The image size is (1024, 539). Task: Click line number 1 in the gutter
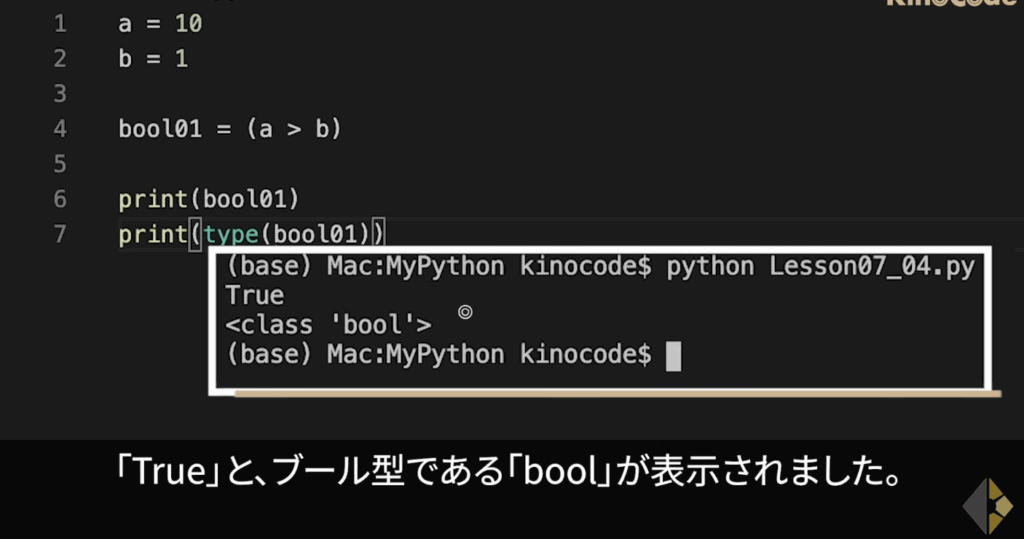click(60, 24)
